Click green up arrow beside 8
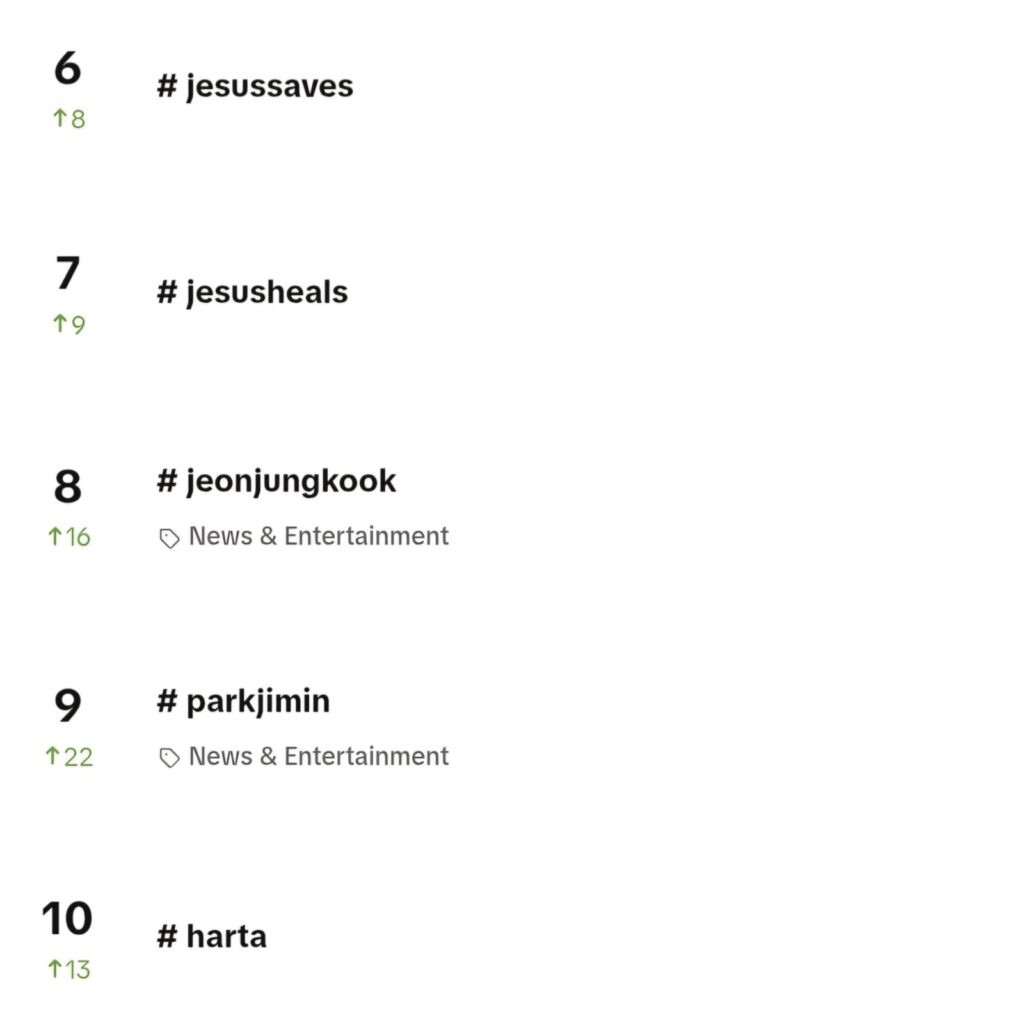This screenshot has width=1024, height=1020. point(59,118)
